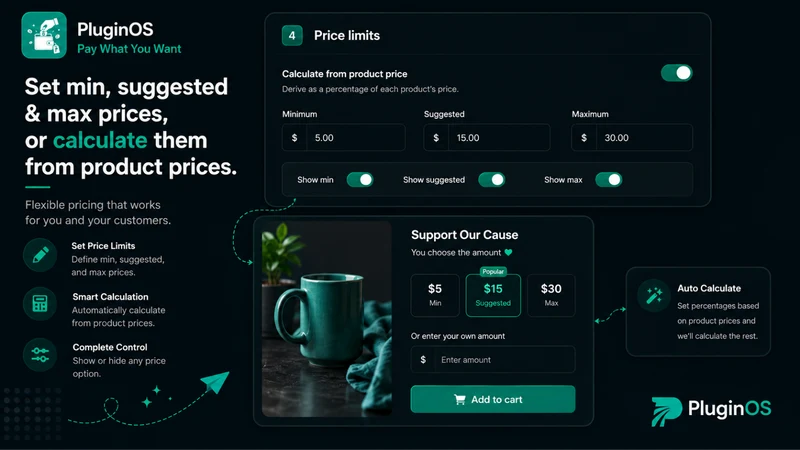Click the Add to cart button
This screenshot has height=450, width=800.
493,399
